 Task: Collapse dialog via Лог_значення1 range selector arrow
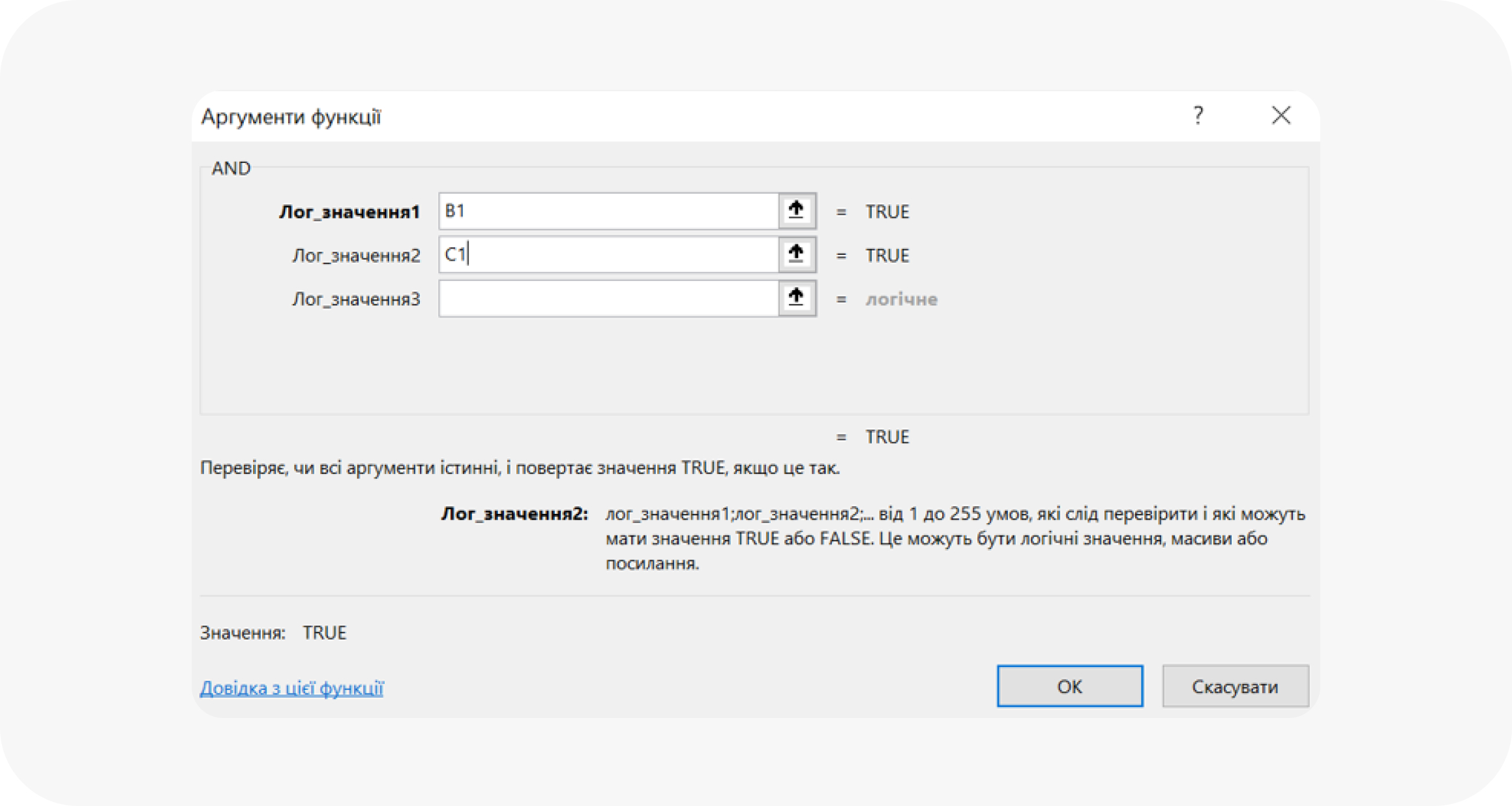click(x=796, y=211)
